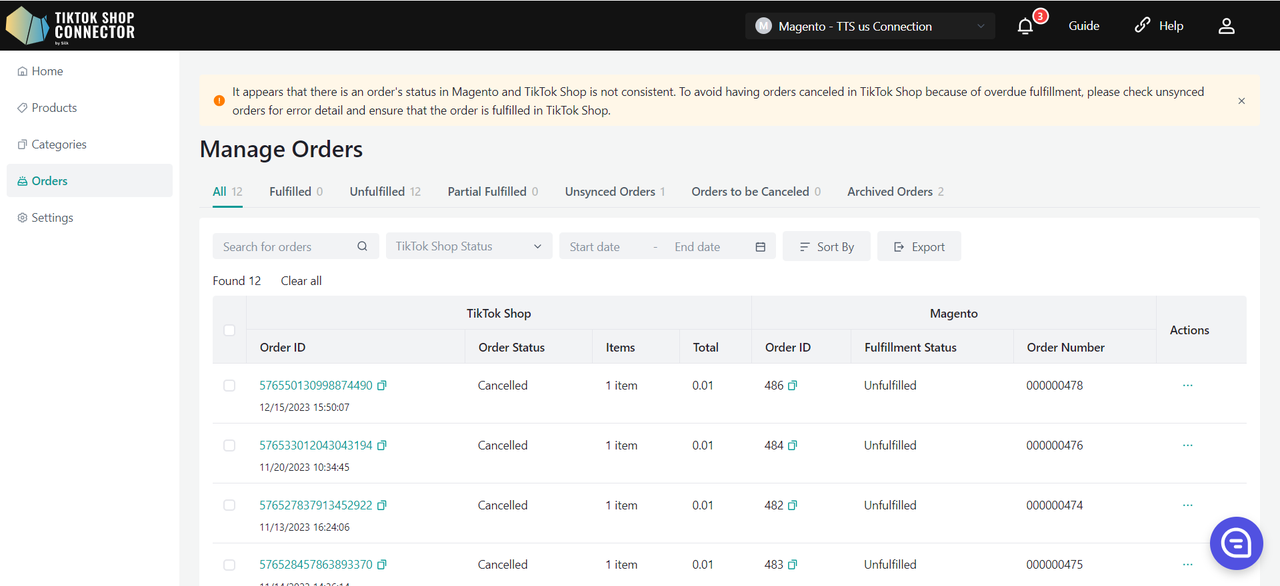Expand the TikTok Shop Status dropdown
Screen dimensions: 1280x586
[468, 247]
